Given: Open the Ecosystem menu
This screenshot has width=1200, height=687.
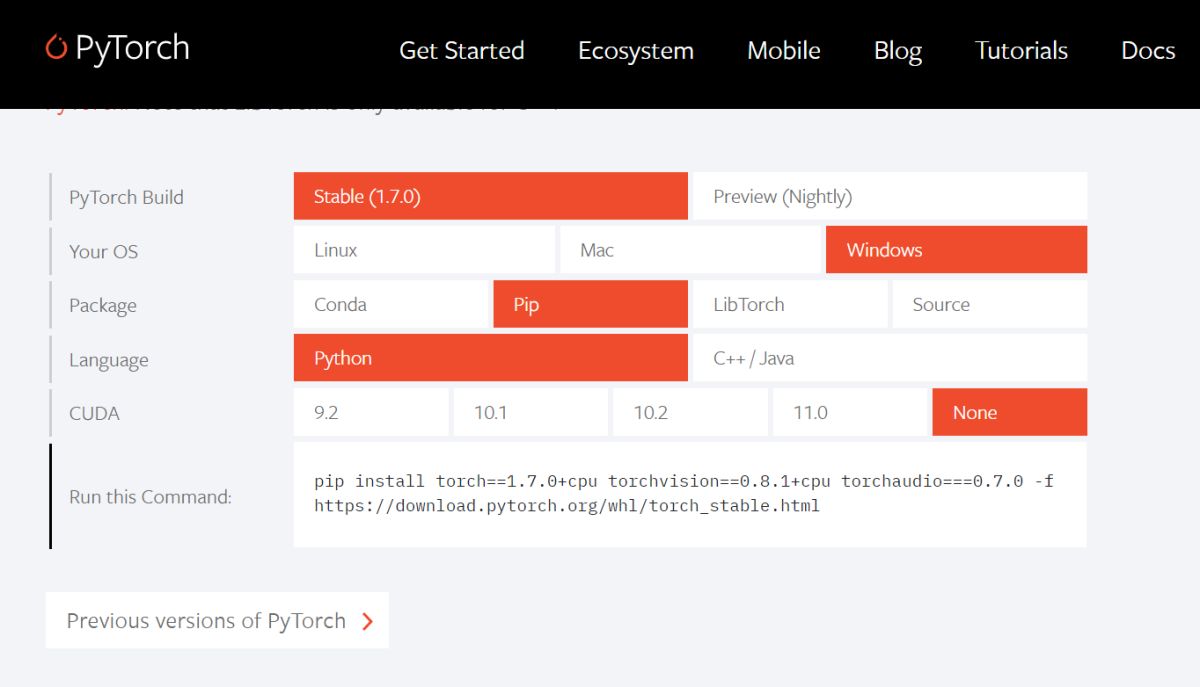Looking at the screenshot, I should (636, 51).
